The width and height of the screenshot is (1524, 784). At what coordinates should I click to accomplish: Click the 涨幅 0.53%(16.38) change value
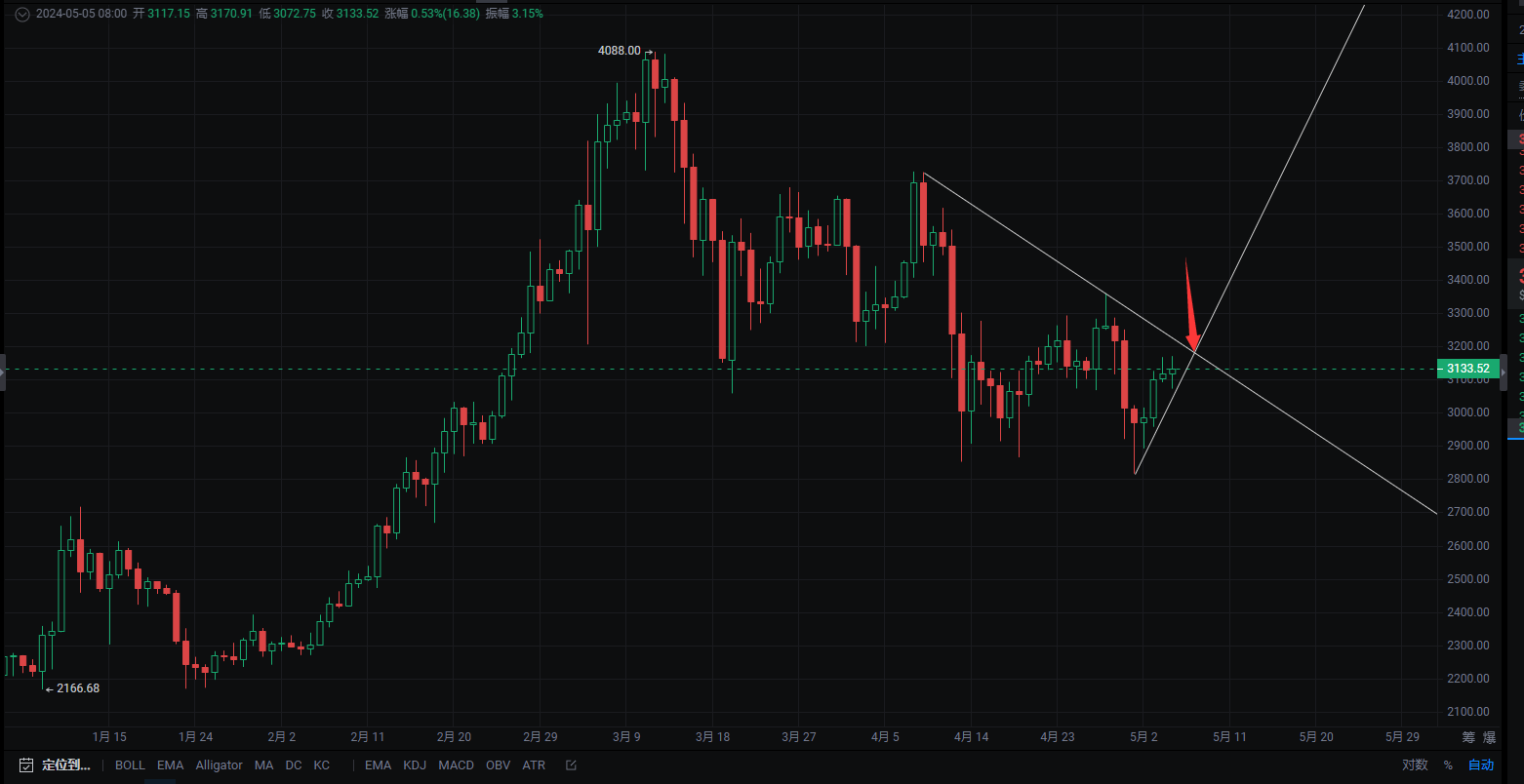click(432, 14)
